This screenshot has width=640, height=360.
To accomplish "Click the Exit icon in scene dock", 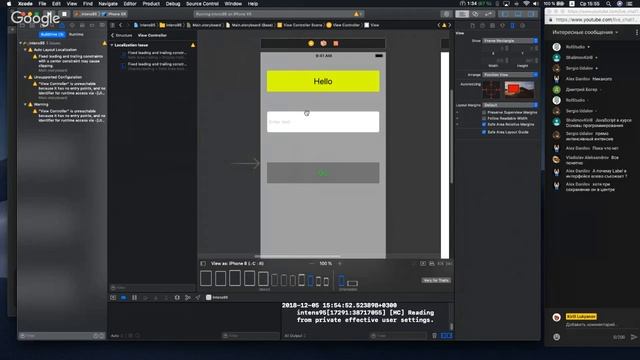I will tap(336, 43).
